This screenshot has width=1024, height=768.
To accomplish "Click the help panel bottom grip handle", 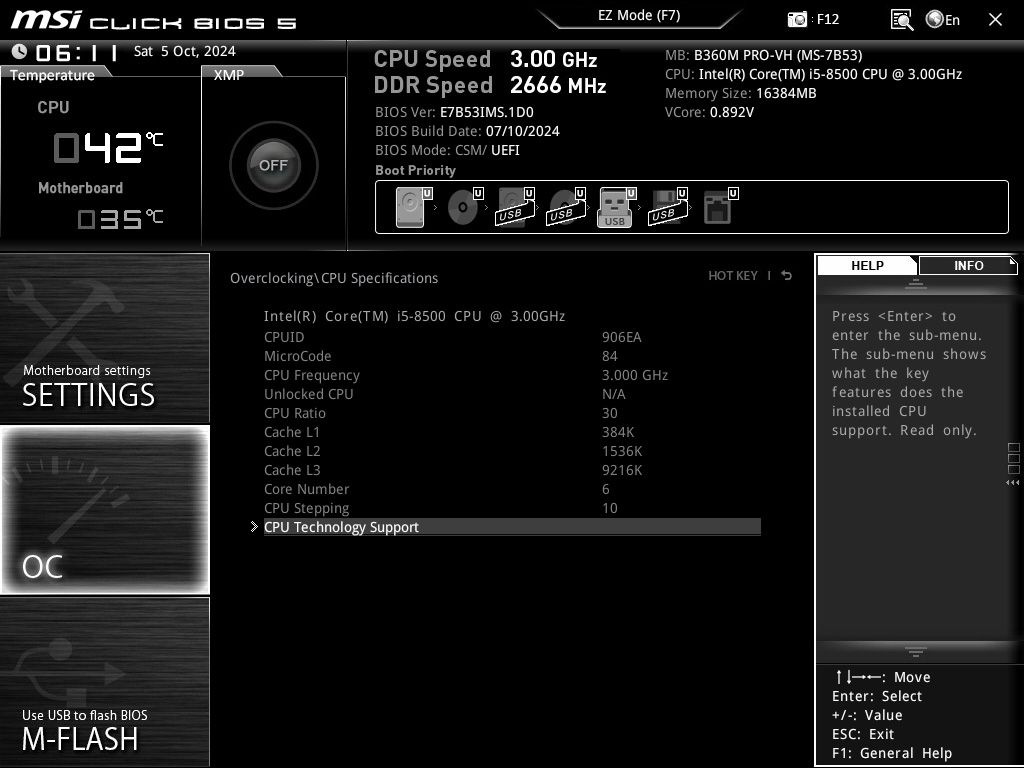I will [x=916, y=651].
